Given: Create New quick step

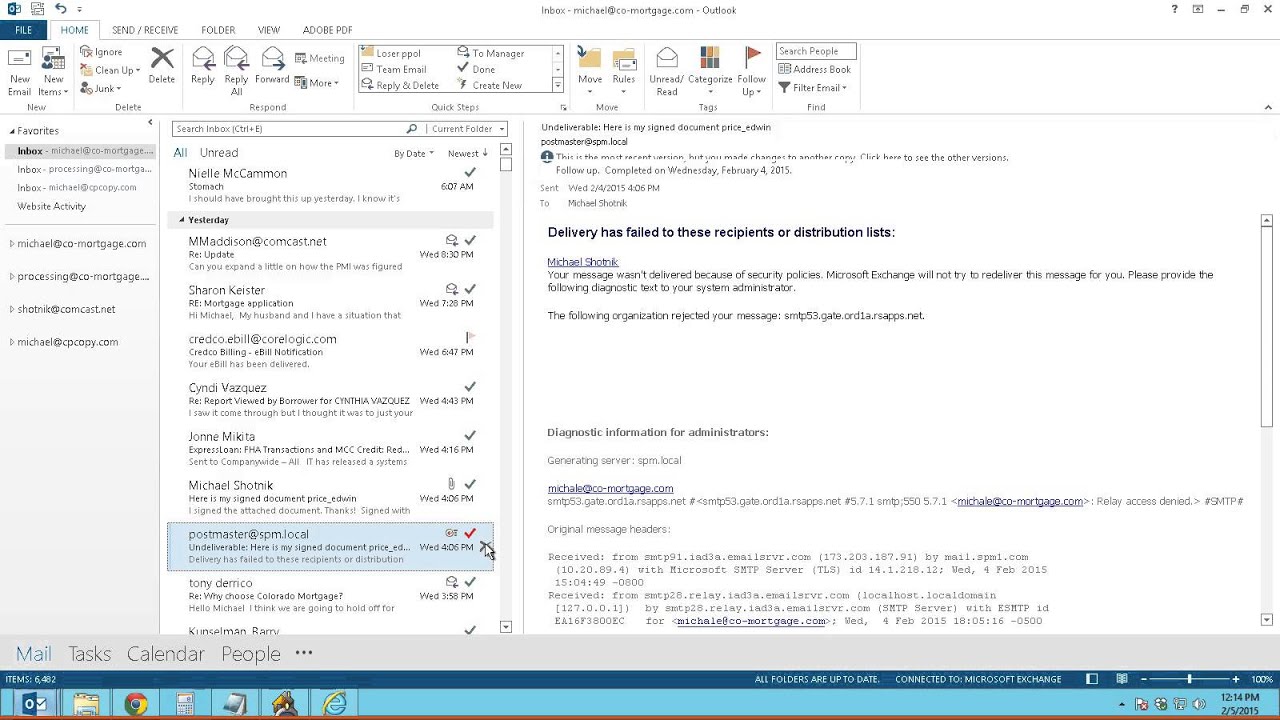Looking at the screenshot, I should pos(490,85).
